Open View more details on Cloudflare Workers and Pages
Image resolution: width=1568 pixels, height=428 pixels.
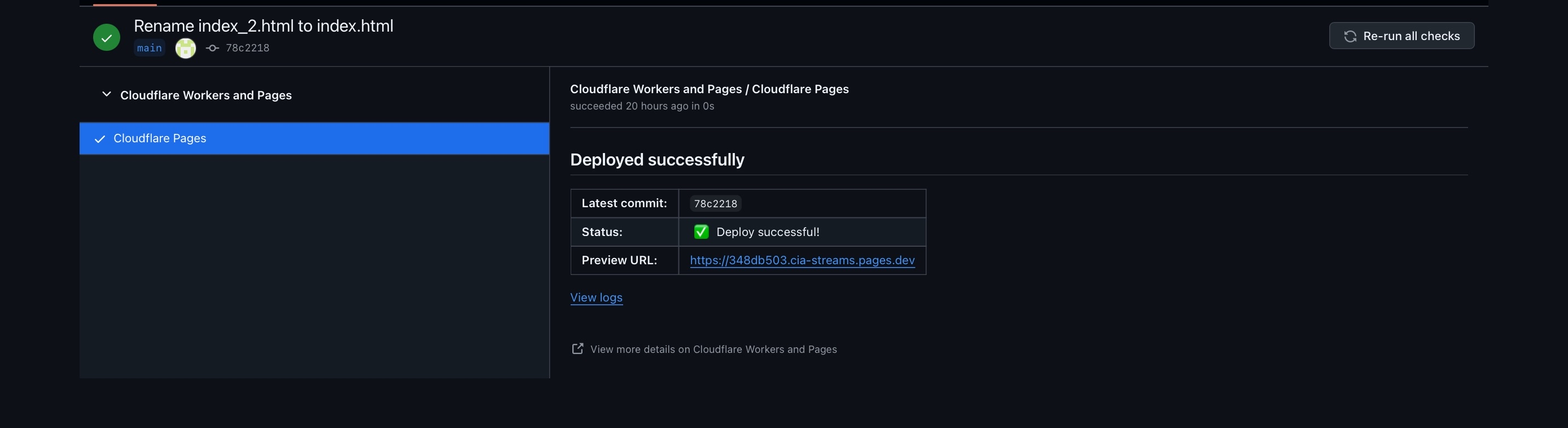coord(713,350)
